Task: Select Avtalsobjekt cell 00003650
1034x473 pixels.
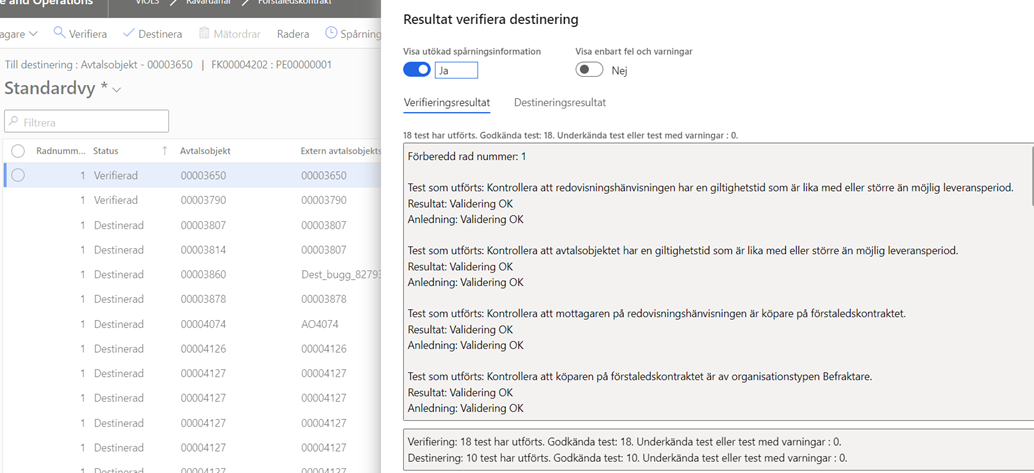Action: tap(203, 176)
